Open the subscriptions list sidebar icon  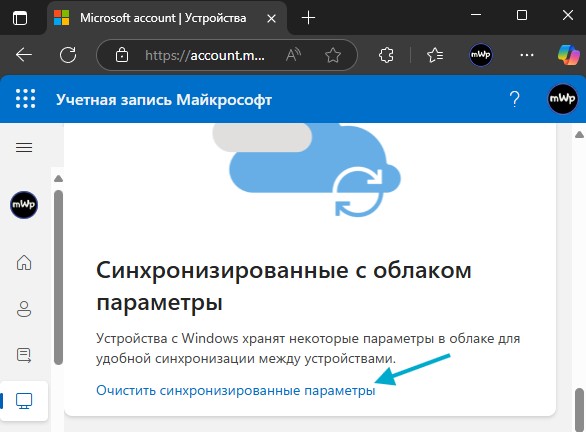(24, 355)
